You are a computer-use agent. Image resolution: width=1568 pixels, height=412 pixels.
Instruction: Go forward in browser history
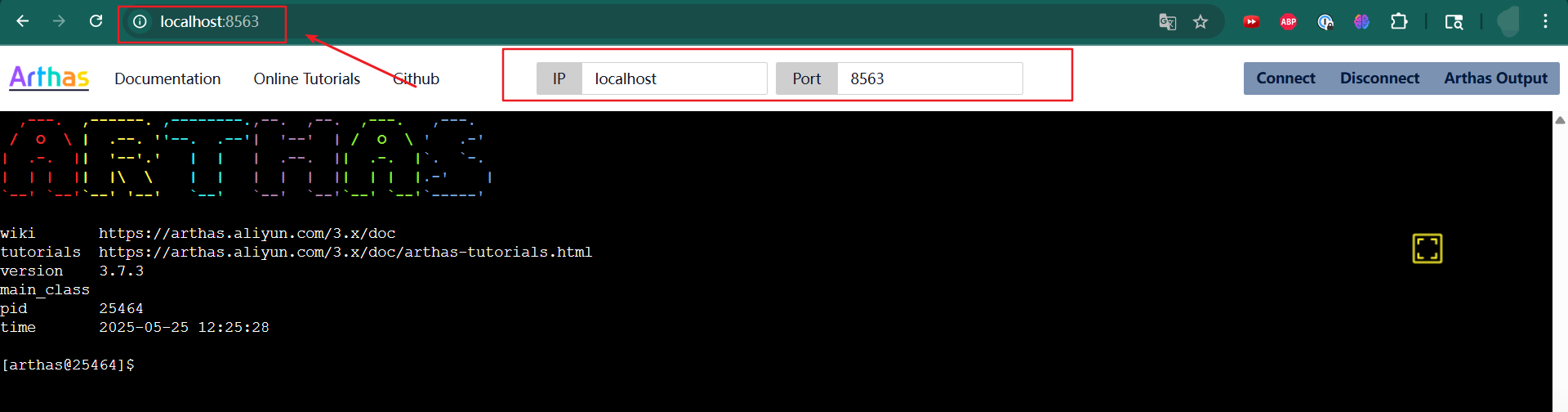tap(59, 21)
